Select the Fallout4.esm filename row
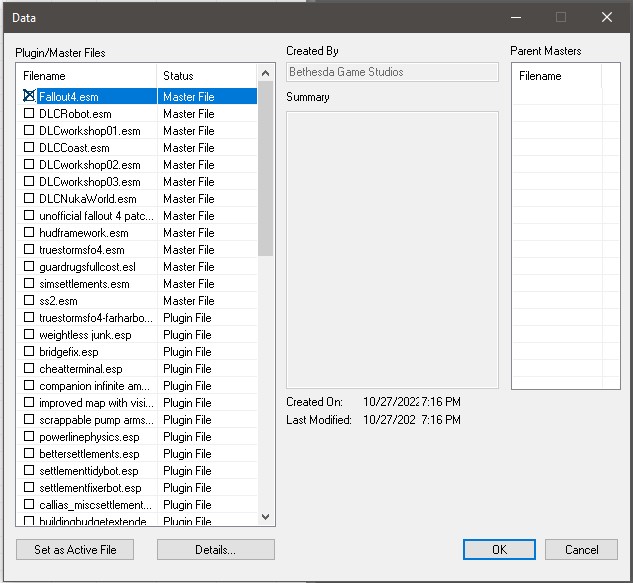The image size is (633, 583). (x=137, y=96)
